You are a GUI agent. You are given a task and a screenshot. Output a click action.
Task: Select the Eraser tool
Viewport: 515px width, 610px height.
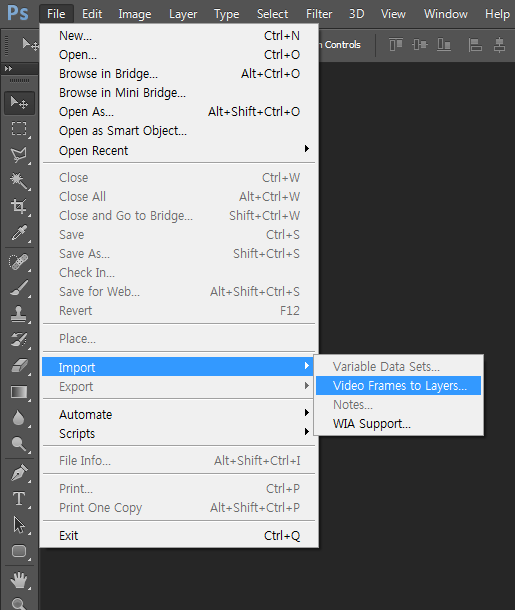coord(19,366)
